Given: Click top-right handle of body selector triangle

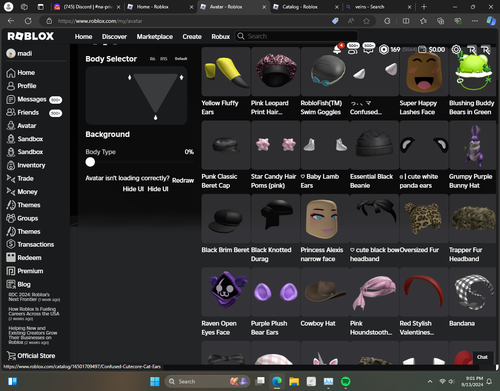Looking at the screenshot, I should 181,77.
